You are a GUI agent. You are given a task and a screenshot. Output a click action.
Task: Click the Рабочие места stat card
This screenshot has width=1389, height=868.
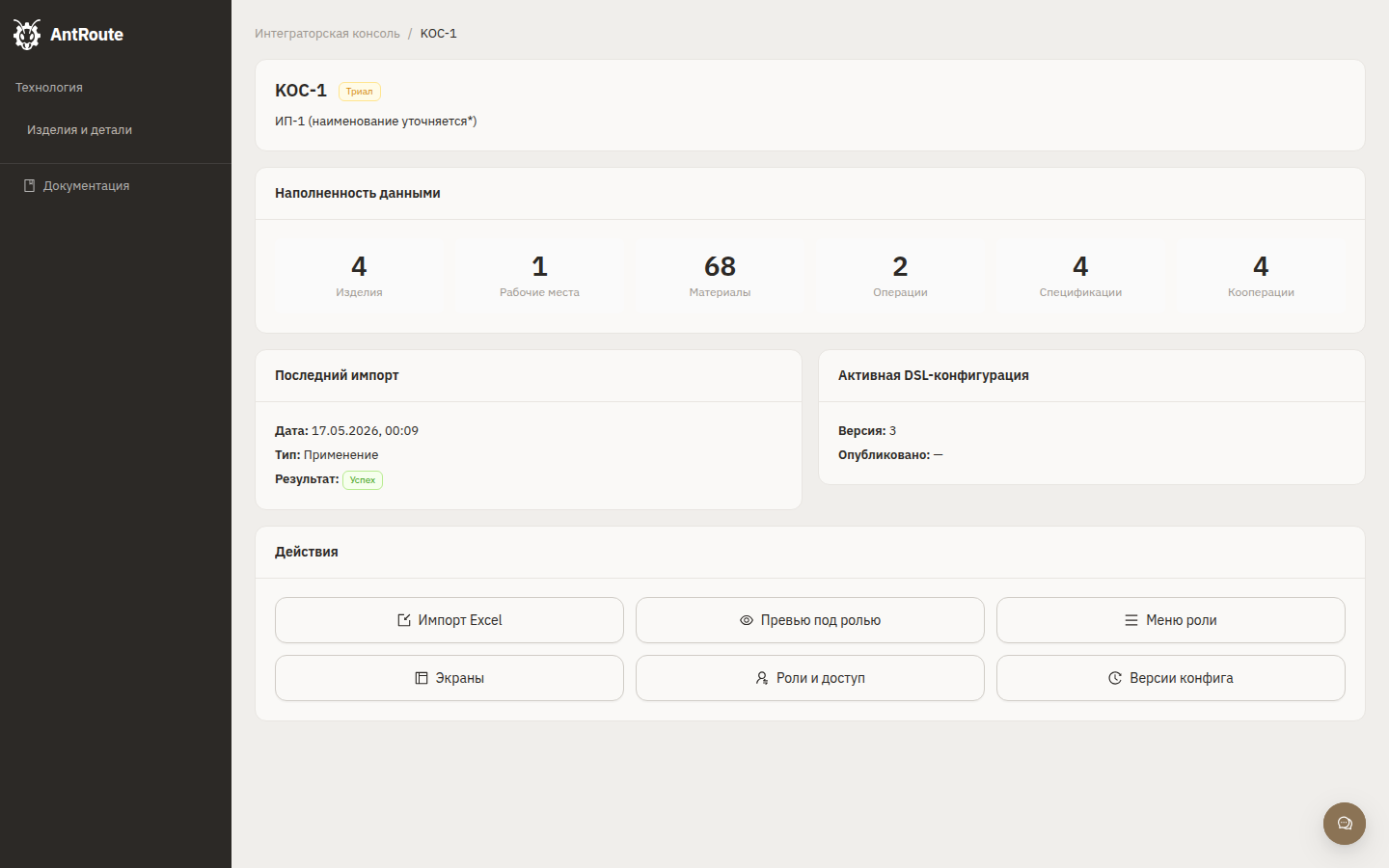point(539,275)
